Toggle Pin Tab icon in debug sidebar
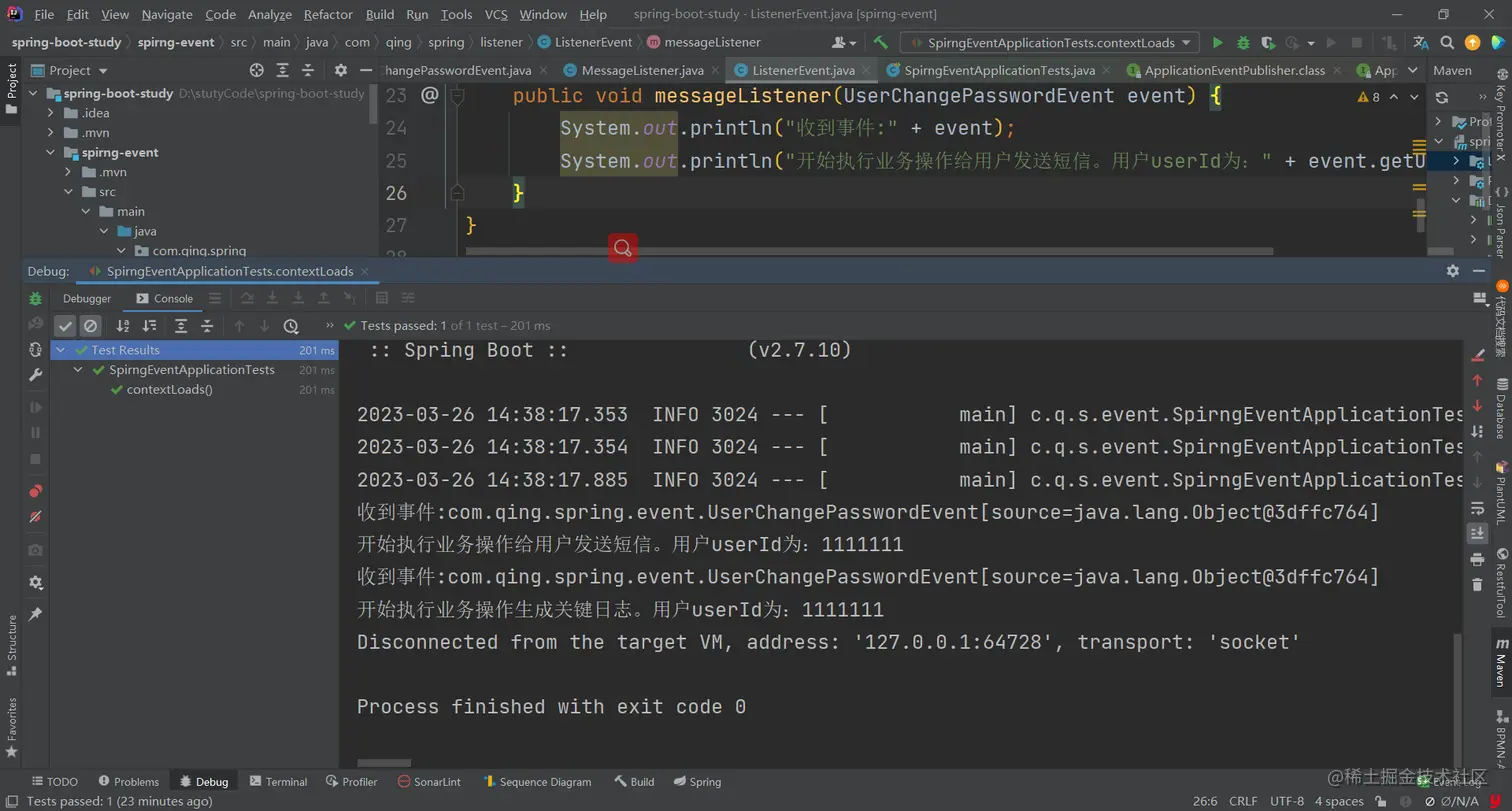 [x=36, y=614]
